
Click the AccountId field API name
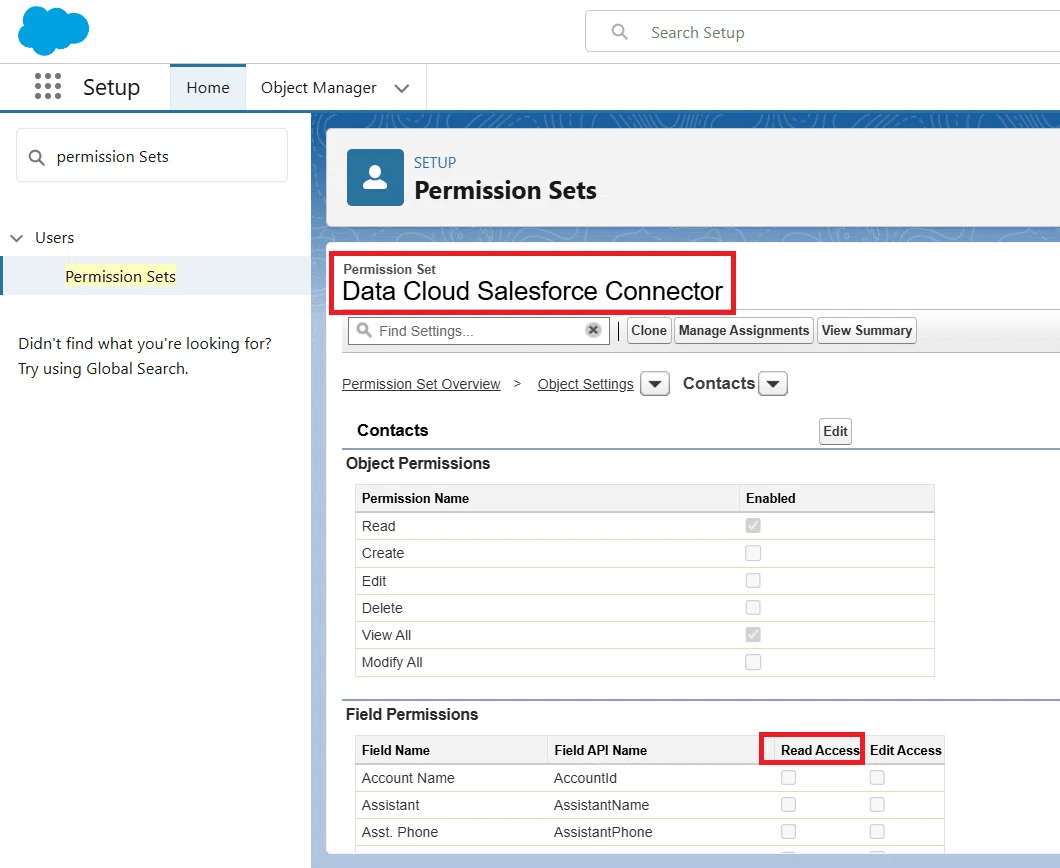point(585,778)
